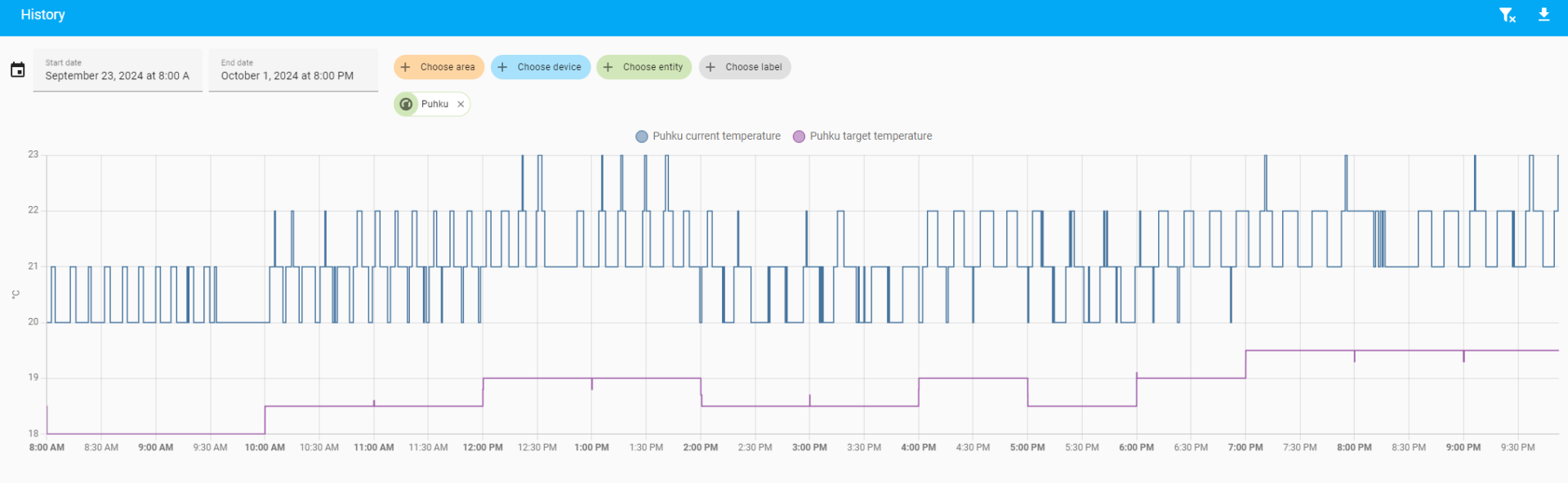
Task: Click the 6:00 PM time axis label
Action: (1136, 448)
